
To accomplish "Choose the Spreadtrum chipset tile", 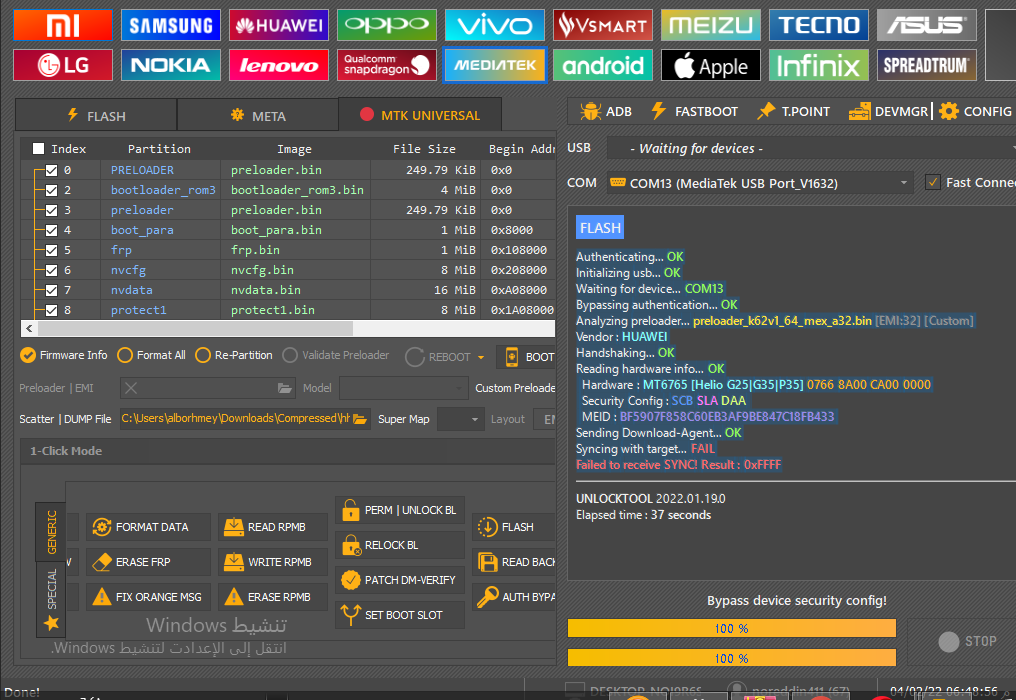I will pyautogui.click(x=927, y=65).
